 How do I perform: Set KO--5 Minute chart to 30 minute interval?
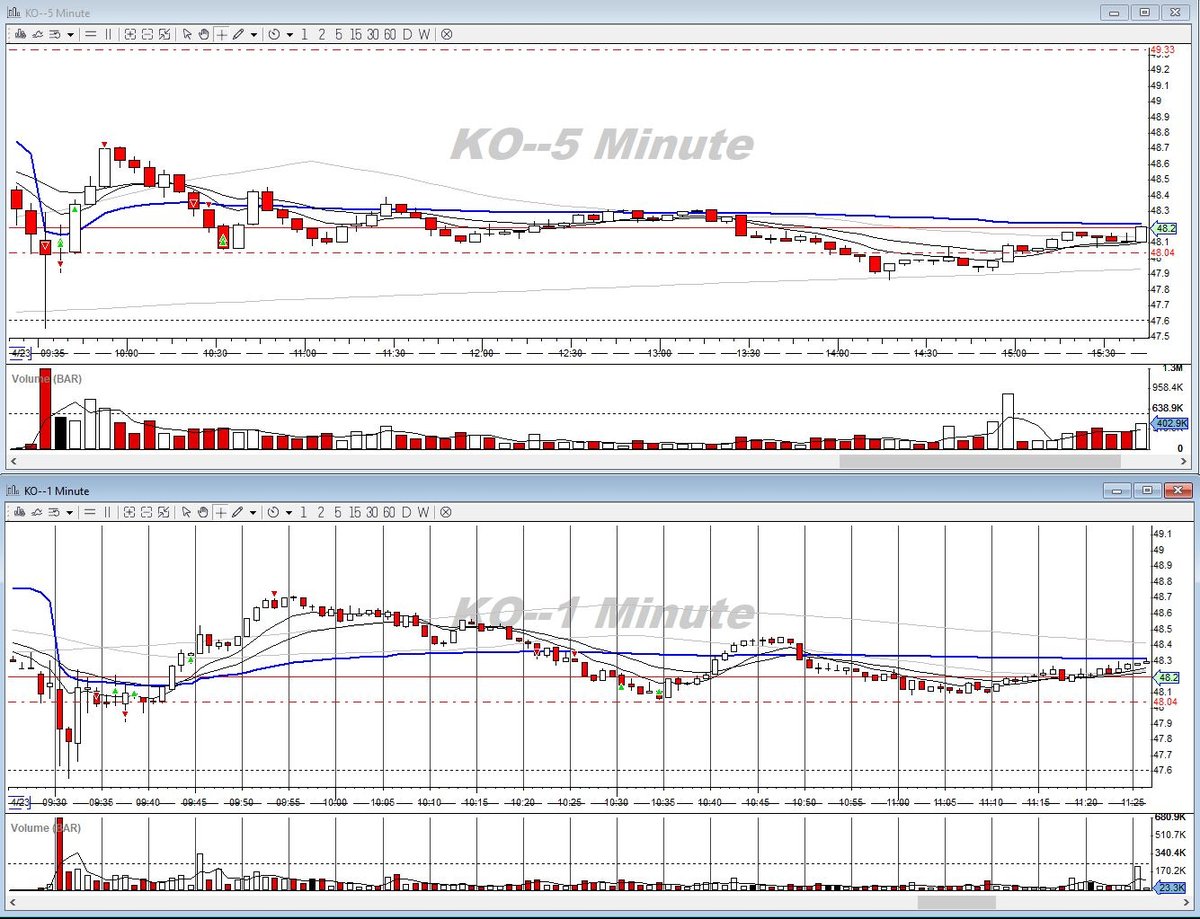click(x=373, y=34)
